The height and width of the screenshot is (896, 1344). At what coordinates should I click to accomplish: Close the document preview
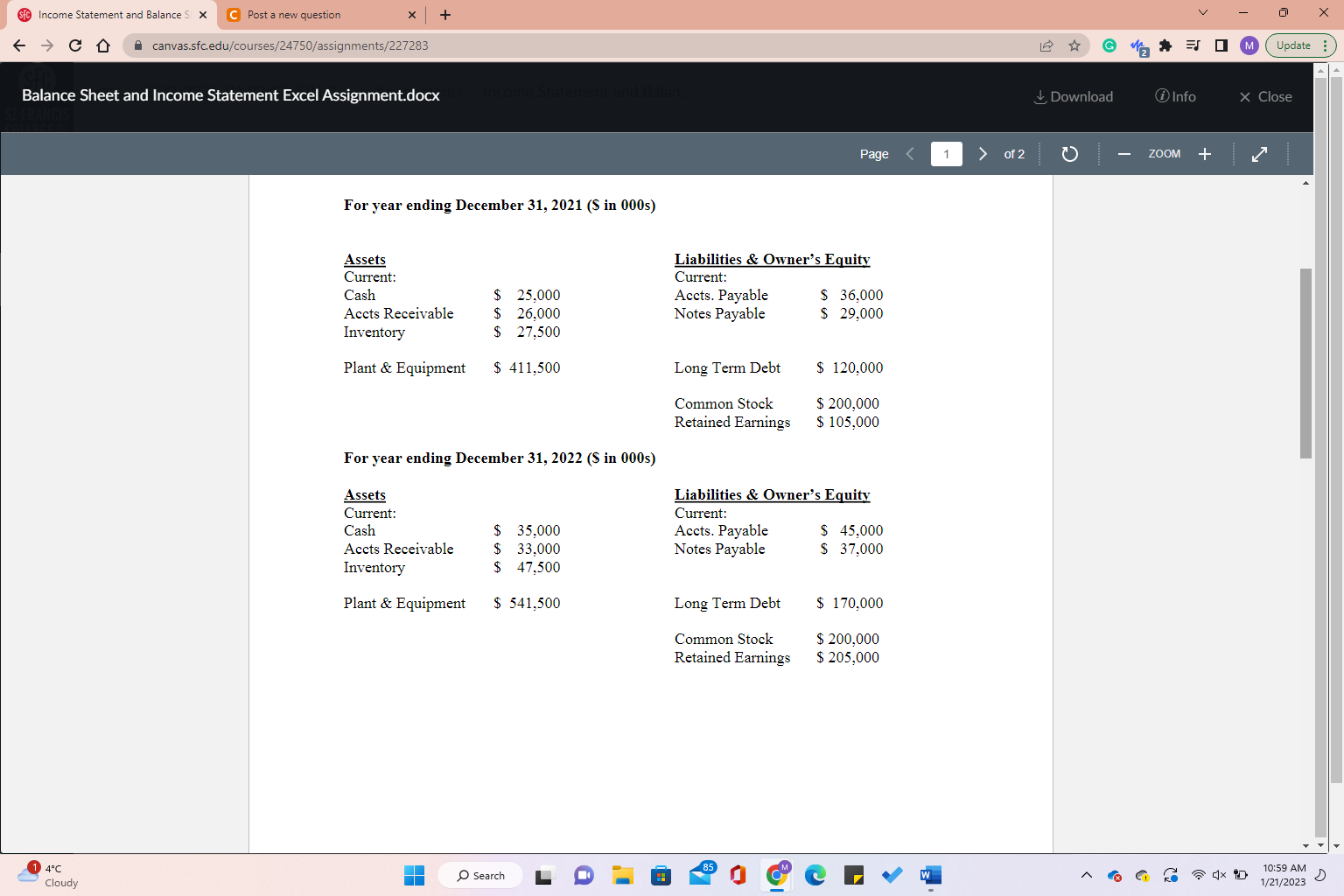coord(1263,96)
